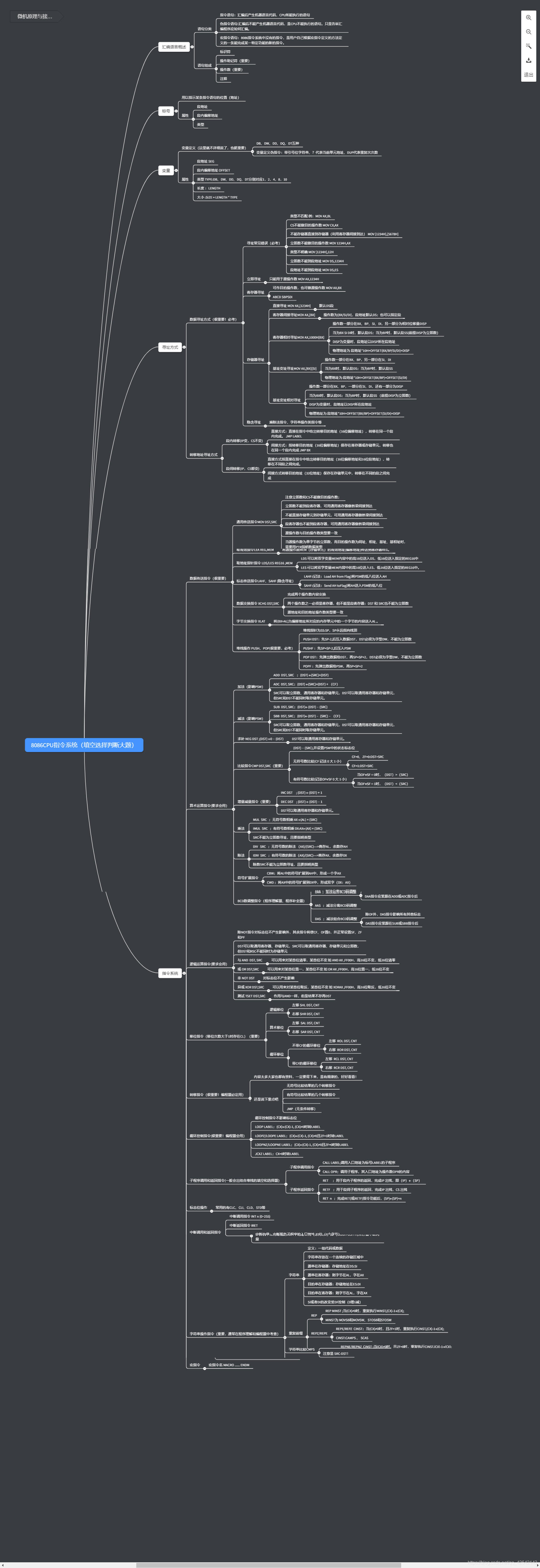Click the leaf text '注释'
Screen dimensions: 540x1568
click(x=223, y=79)
